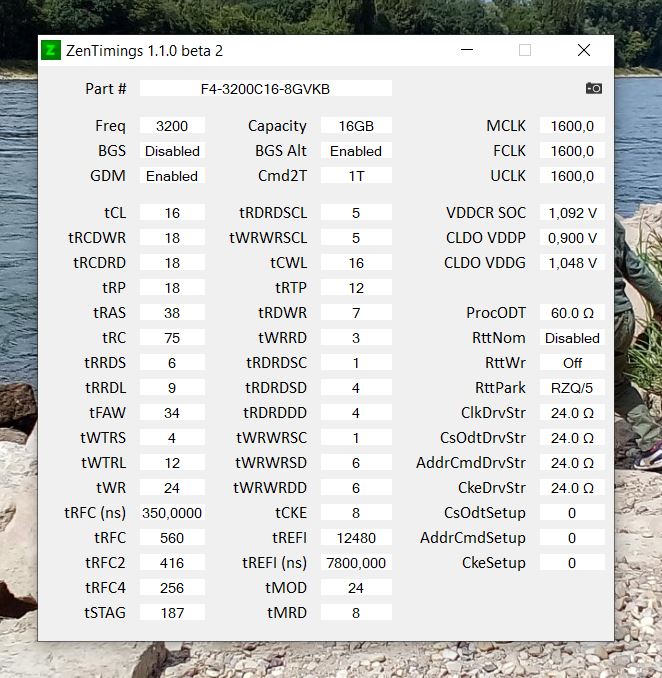Click the CsOdtDrvStr value 24.0 Ω
Screen dimensions: 662x678
572,438
